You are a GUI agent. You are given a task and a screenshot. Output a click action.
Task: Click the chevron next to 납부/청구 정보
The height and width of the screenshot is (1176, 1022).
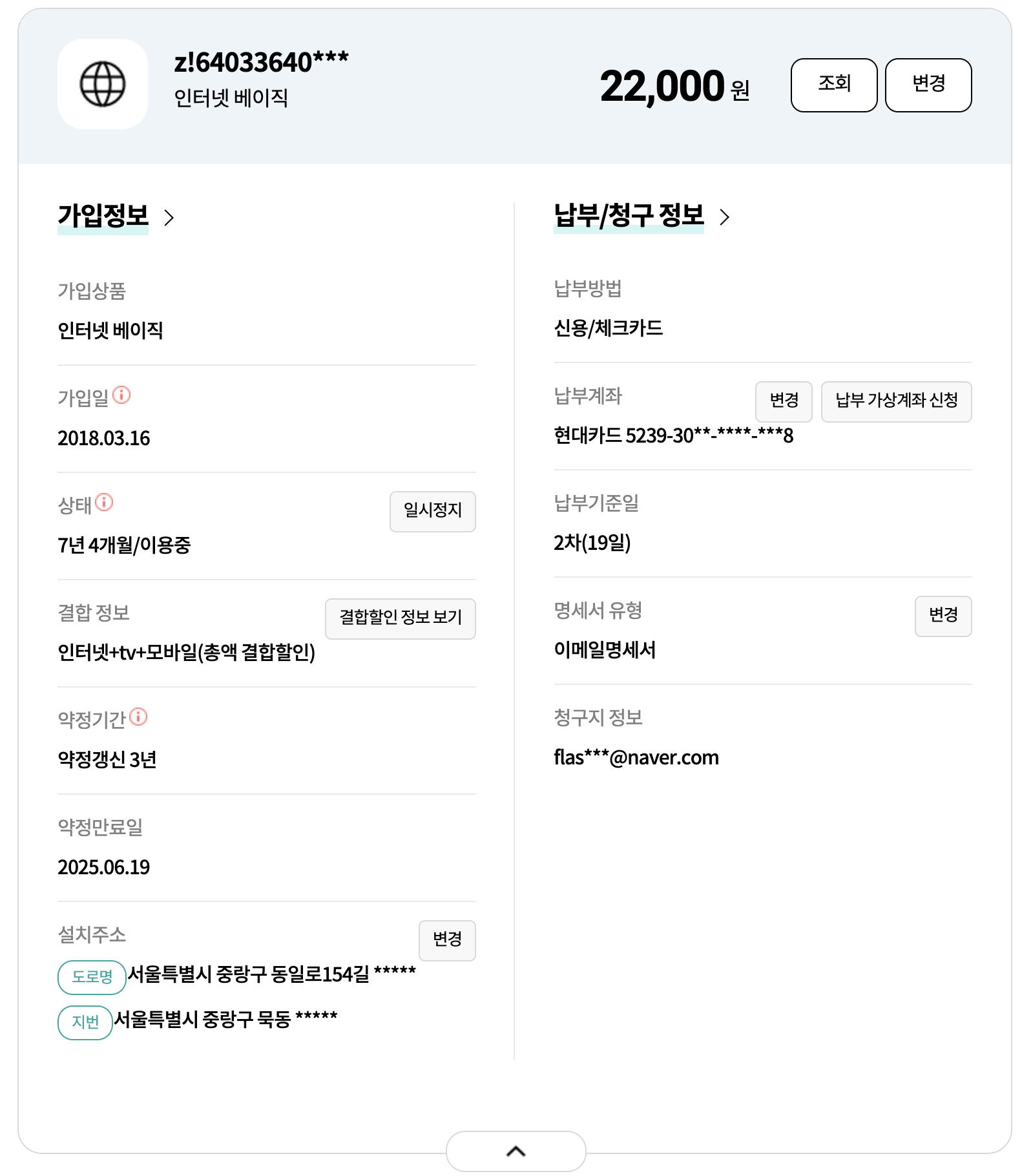[725, 217]
